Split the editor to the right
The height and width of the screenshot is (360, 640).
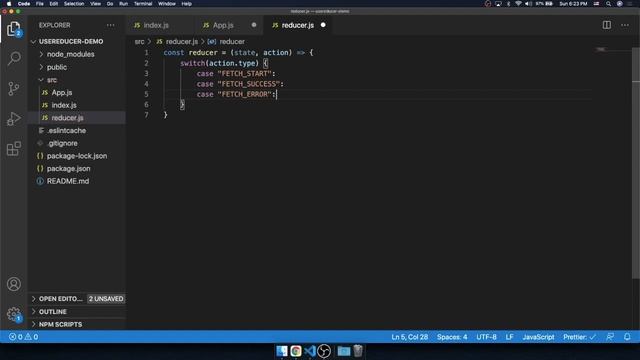(607, 25)
